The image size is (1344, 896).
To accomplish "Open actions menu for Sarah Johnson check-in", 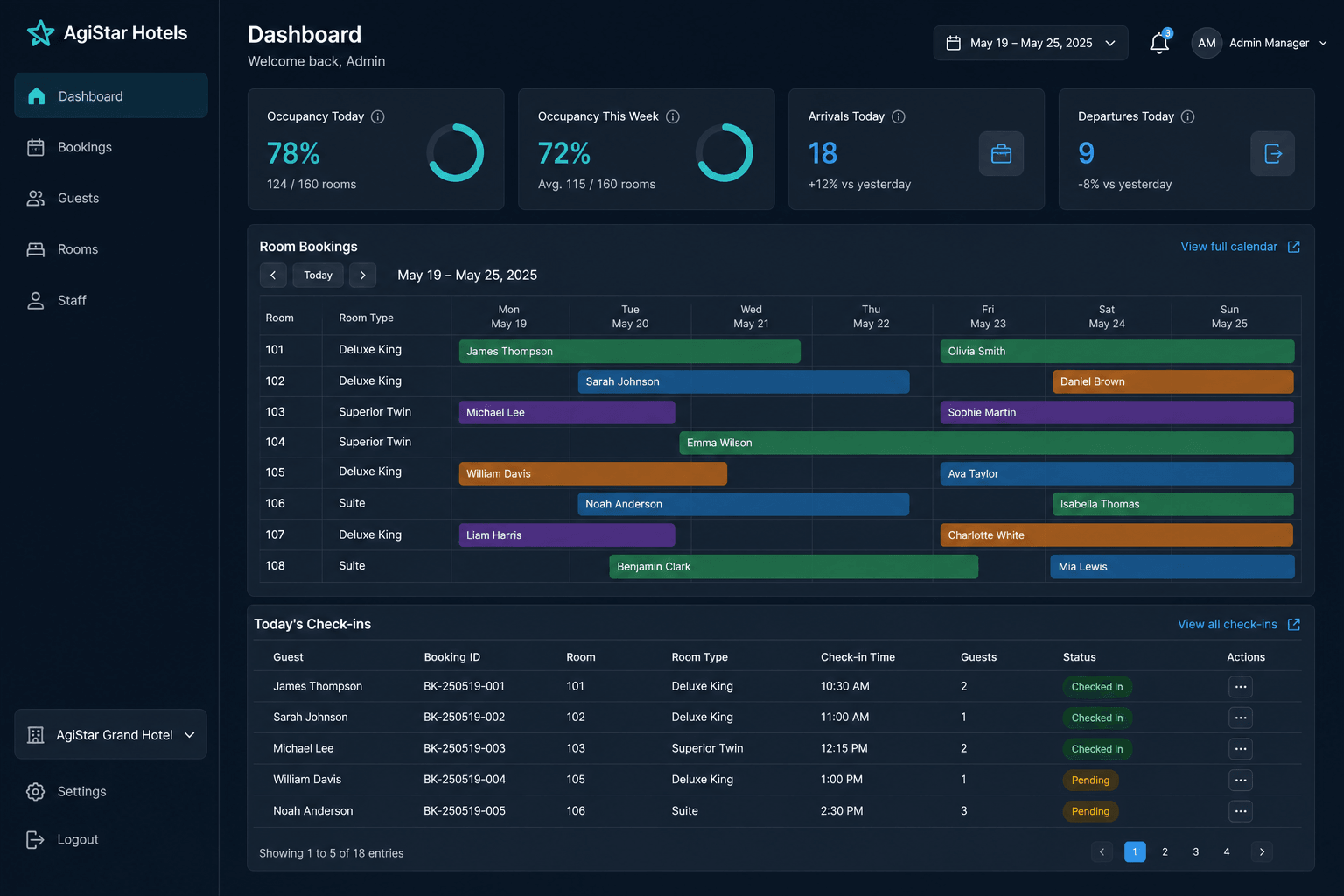I will (1241, 717).
